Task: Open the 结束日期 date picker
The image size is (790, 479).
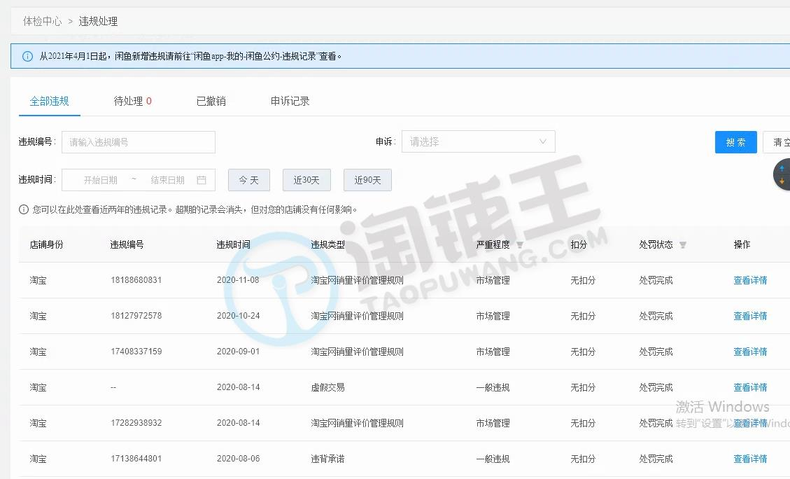Action: [x=167, y=180]
